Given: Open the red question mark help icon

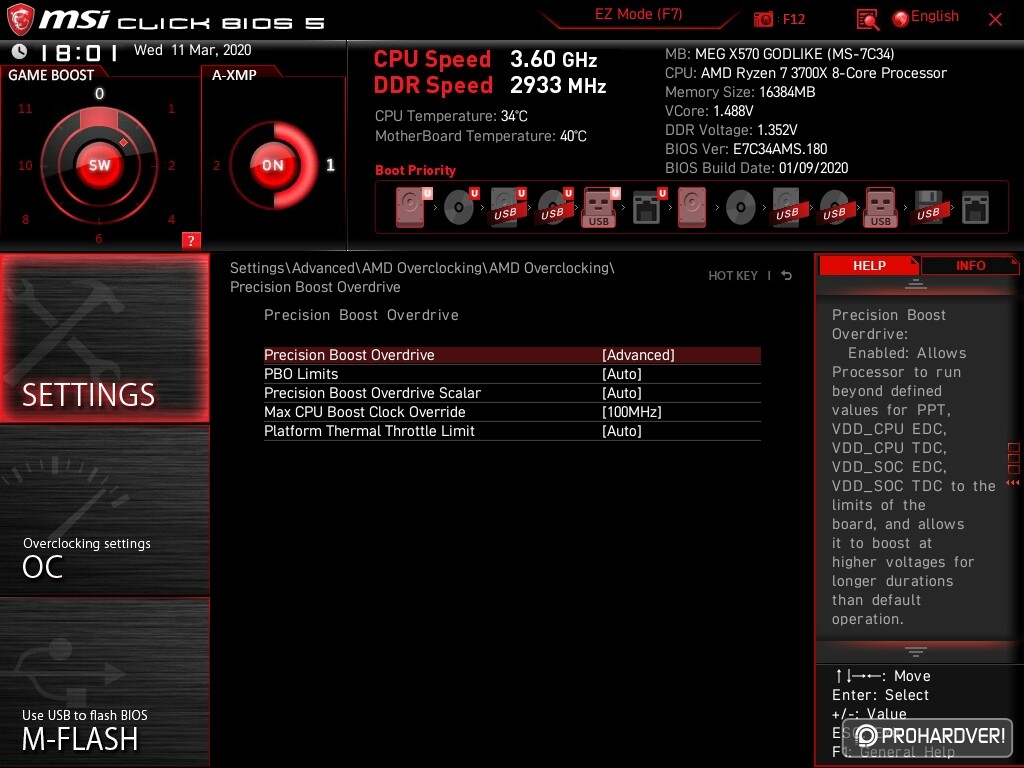Looking at the screenshot, I should [191, 240].
